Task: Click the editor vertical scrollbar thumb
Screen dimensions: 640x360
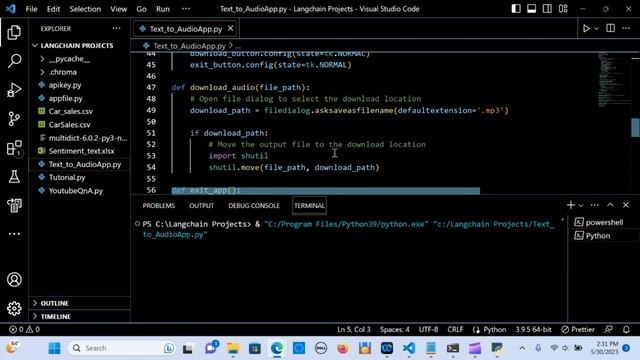Action: [x=635, y=127]
